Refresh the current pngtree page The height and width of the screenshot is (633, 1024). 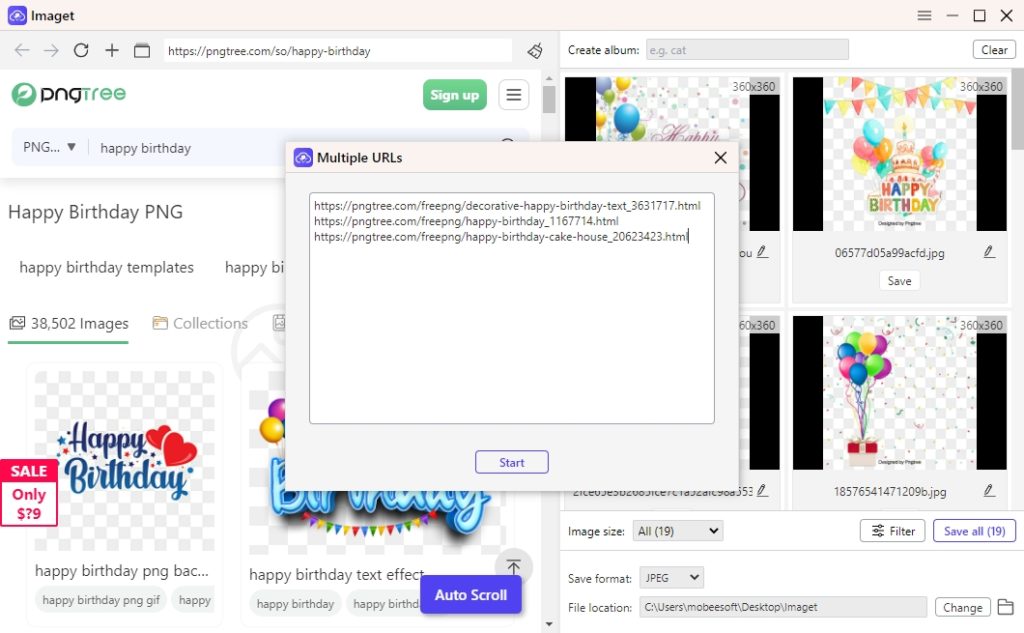[81, 50]
